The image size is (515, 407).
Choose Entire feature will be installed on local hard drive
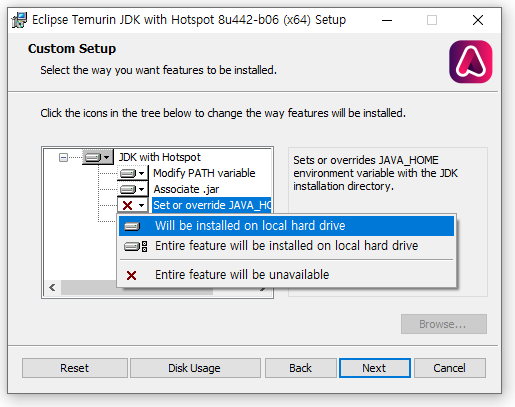pyautogui.click(x=286, y=246)
